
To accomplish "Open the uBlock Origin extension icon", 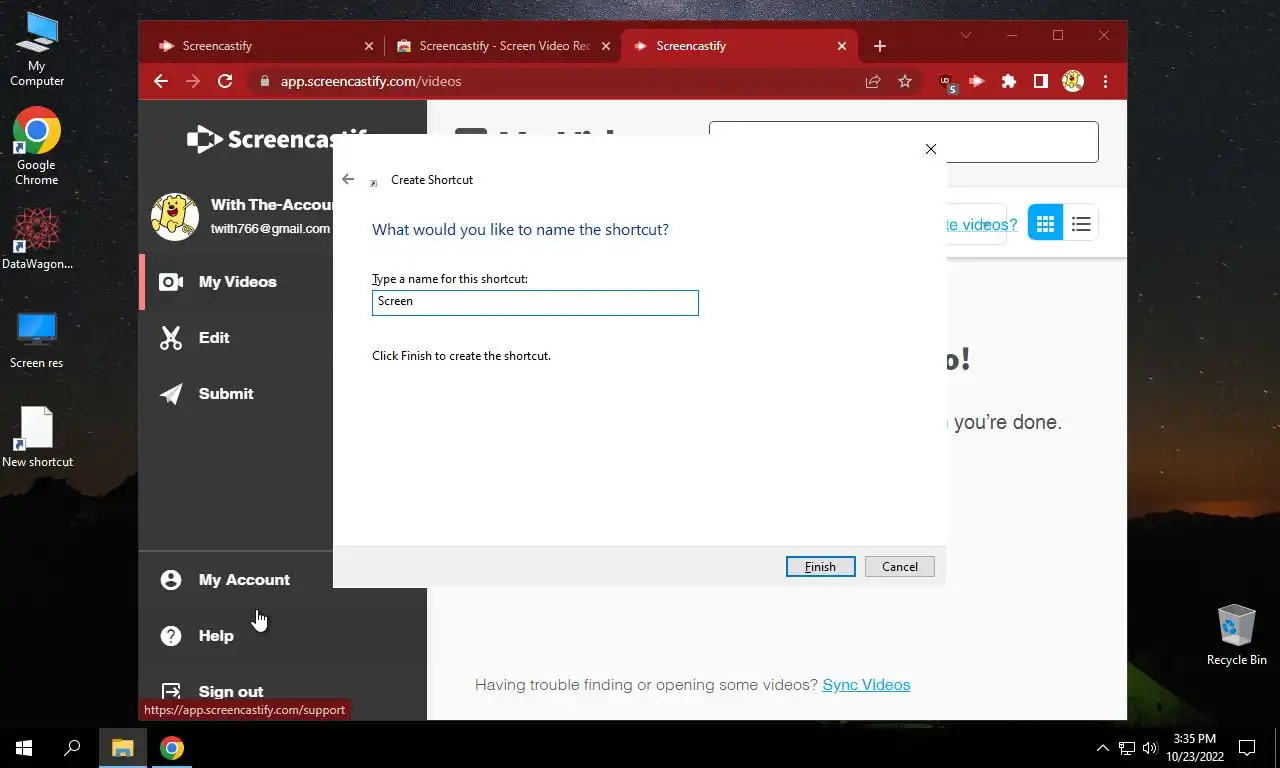I will [946, 83].
